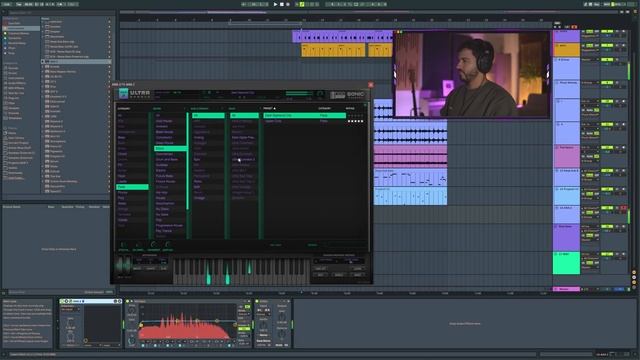Toggle the activator button of the green track
640x360 pixels.
click(607, 254)
